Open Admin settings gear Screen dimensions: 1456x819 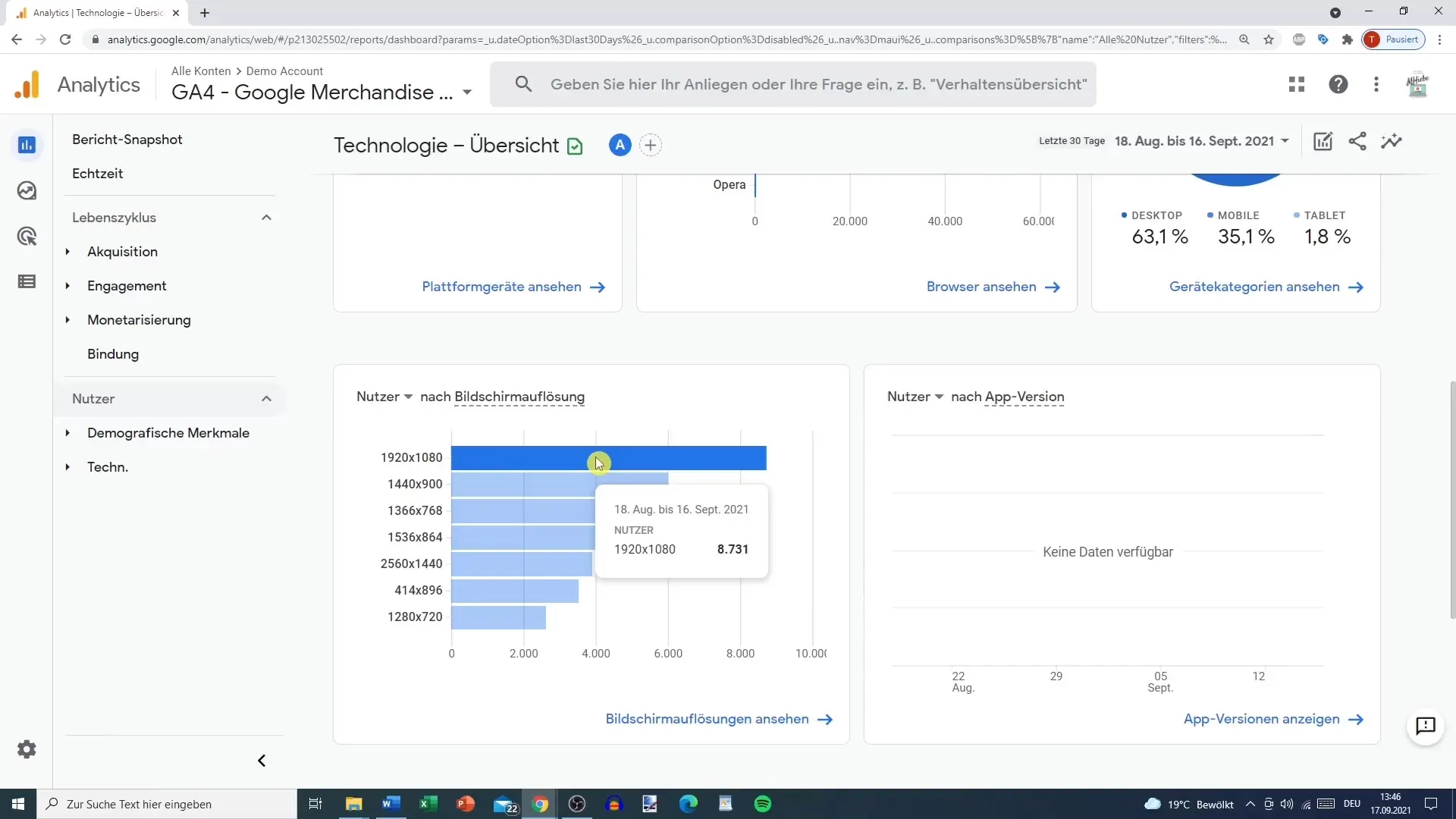click(x=27, y=749)
